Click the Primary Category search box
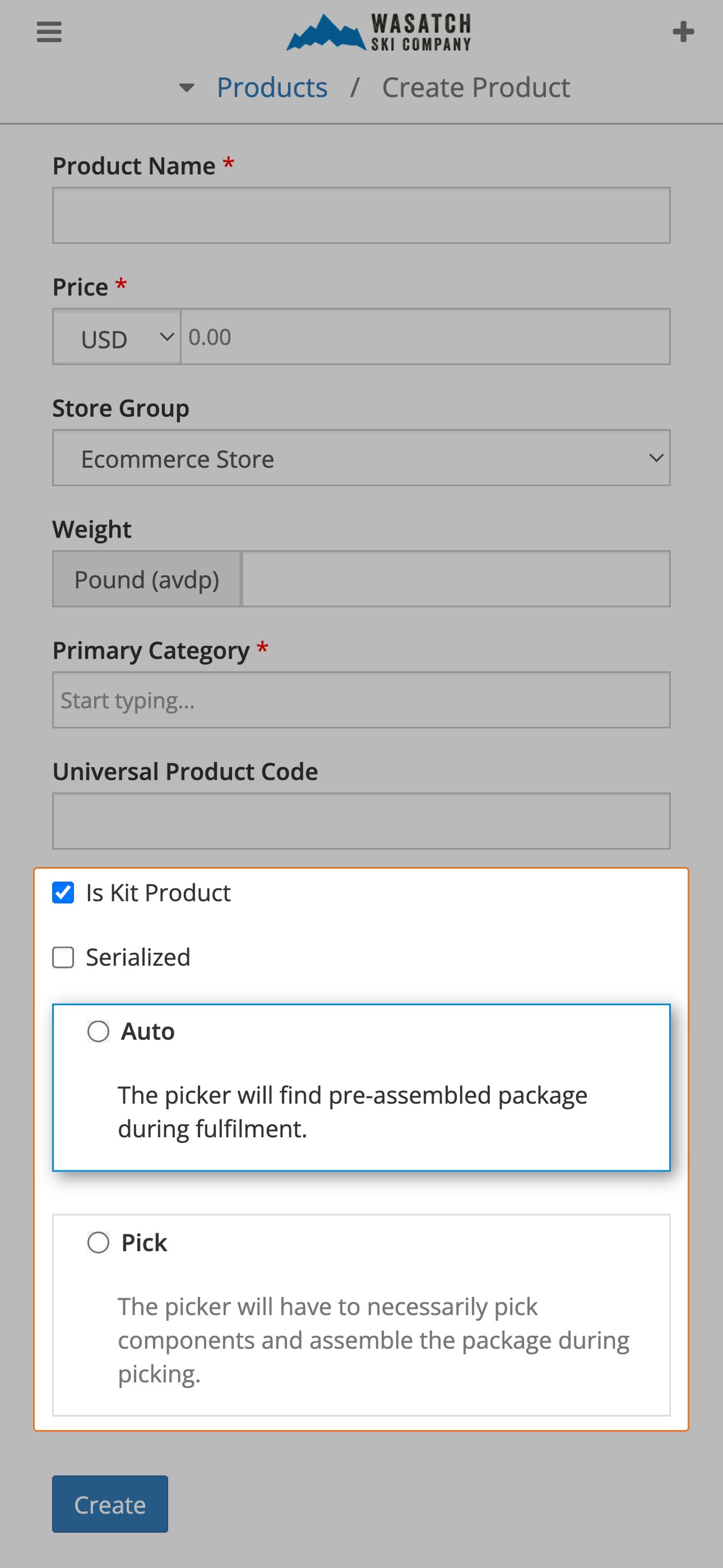The height and width of the screenshot is (1568, 723). pyautogui.click(x=361, y=700)
